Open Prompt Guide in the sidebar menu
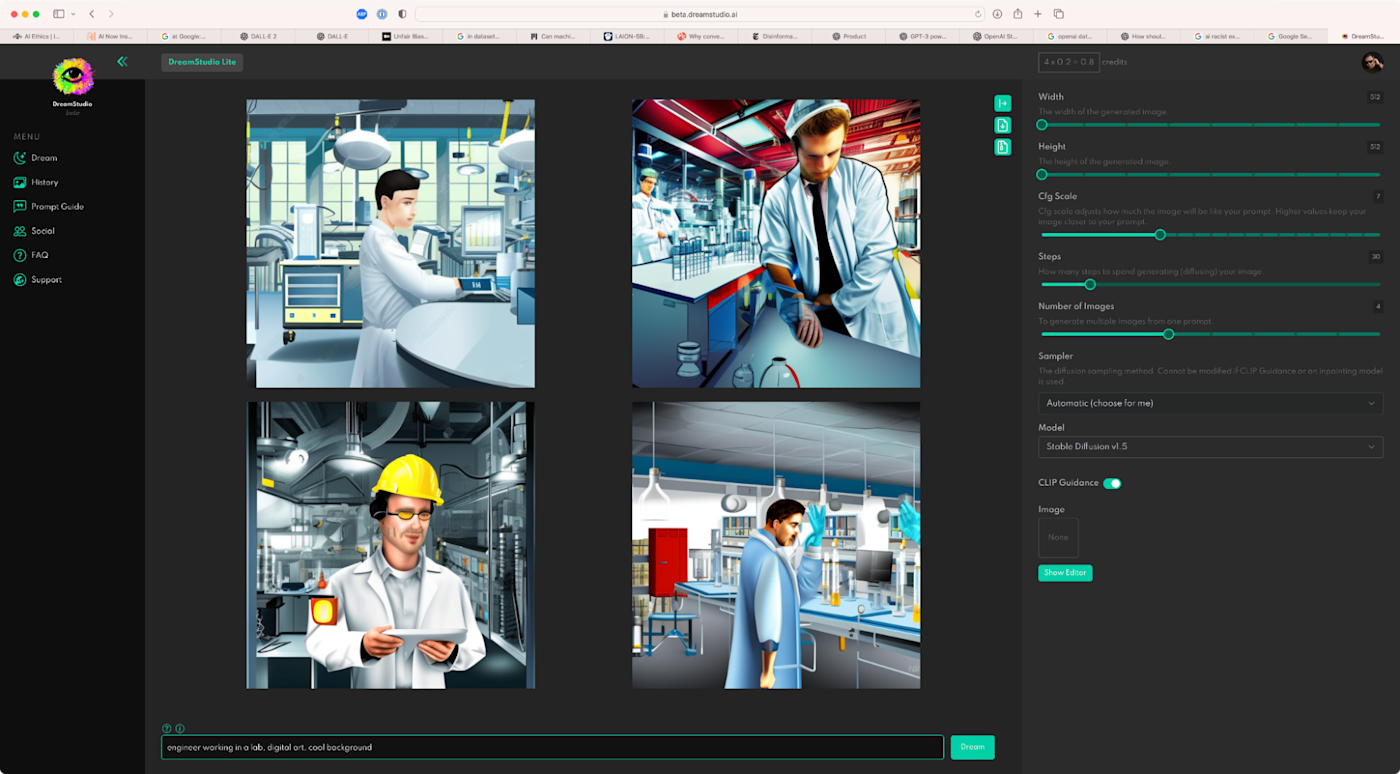Image resolution: width=1400 pixels, height=774 pixels. (57, 206)
